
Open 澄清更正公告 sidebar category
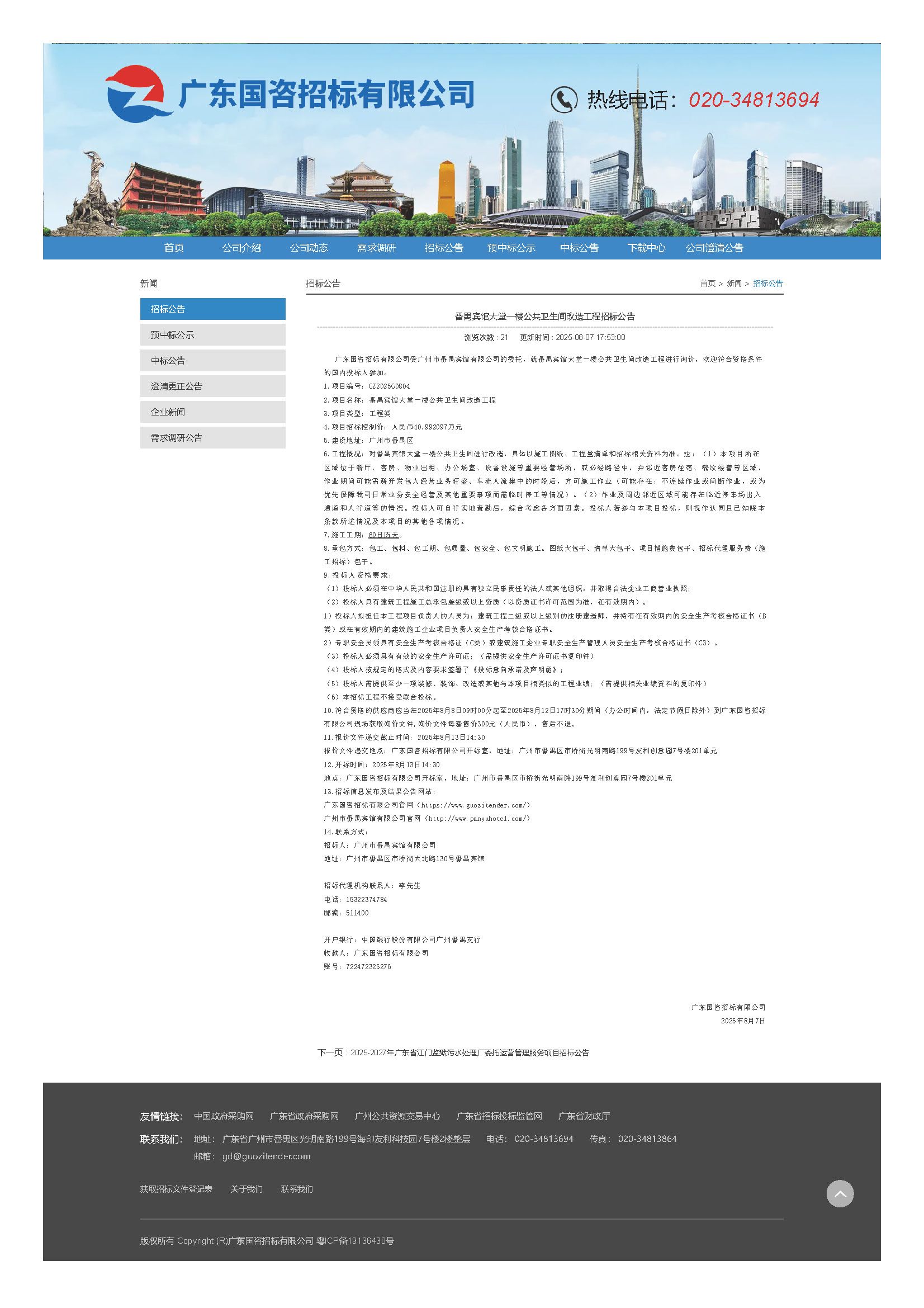[212, 386]
